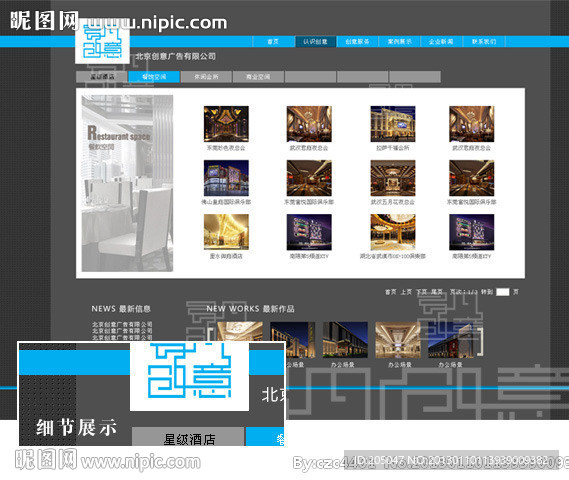Screen dimensions: 569x480
Task: Open the 湖北省武汉市 OK-100 俱乐部 thumbnail
Action: coord(393,232)
